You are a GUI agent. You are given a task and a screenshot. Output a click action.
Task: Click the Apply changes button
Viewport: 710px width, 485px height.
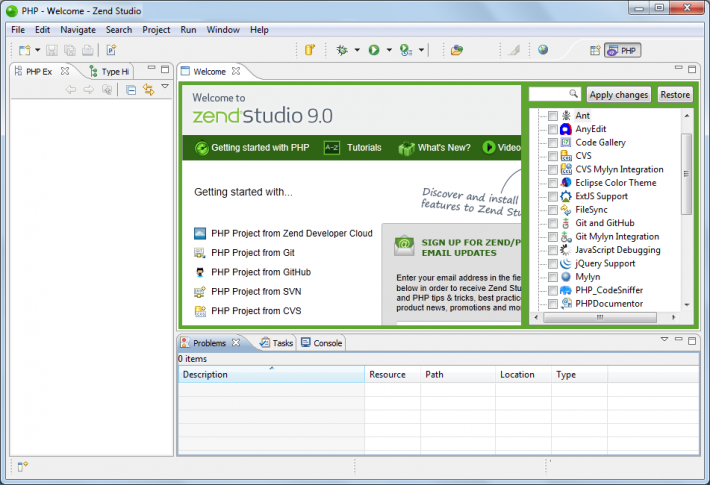[619, 95]
